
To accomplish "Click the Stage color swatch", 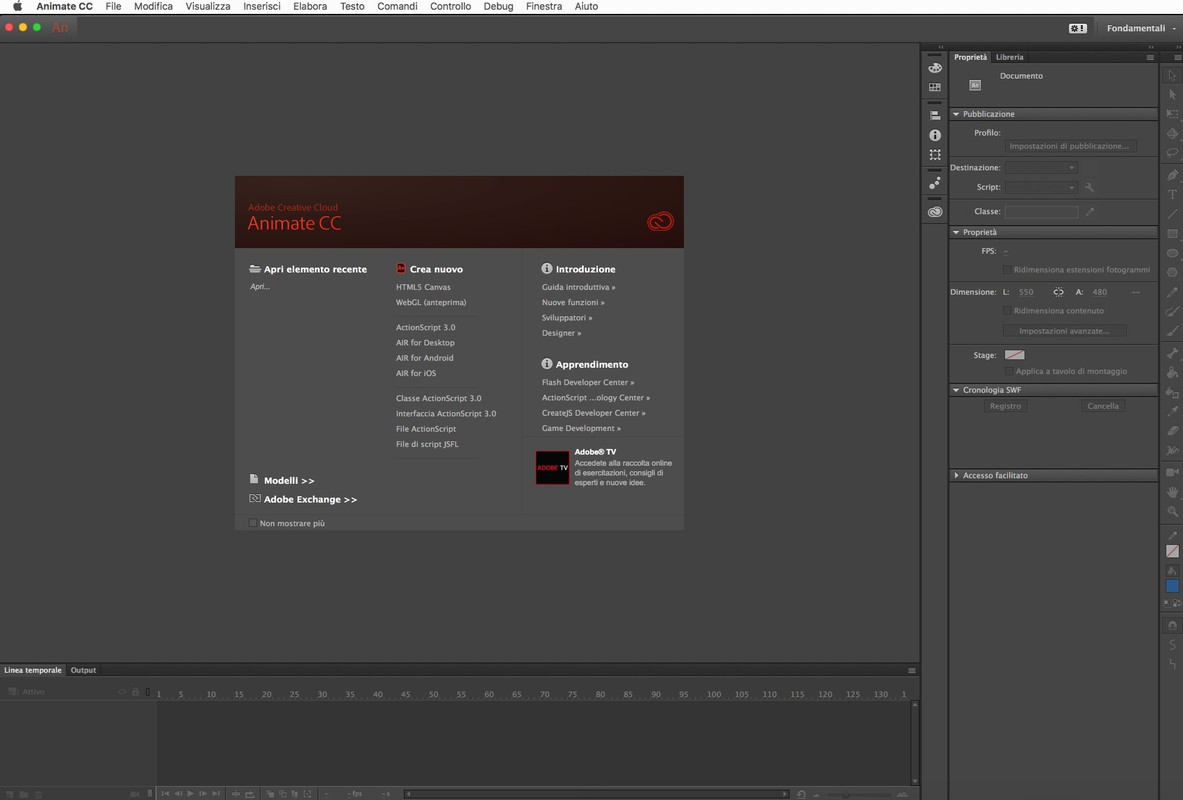I will (x=1015, y=355).
